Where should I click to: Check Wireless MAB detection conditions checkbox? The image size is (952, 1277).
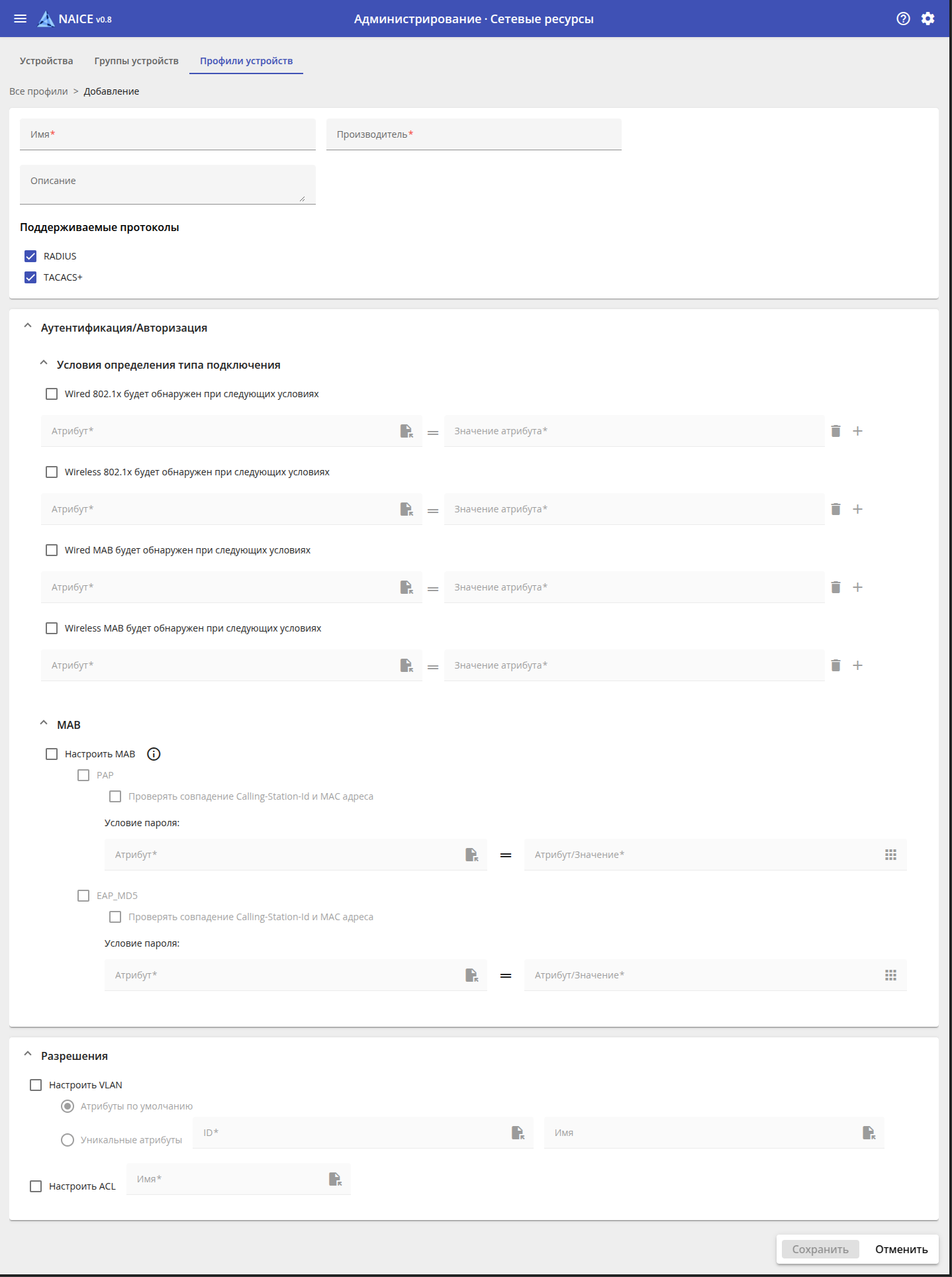[x=52, y=628]
